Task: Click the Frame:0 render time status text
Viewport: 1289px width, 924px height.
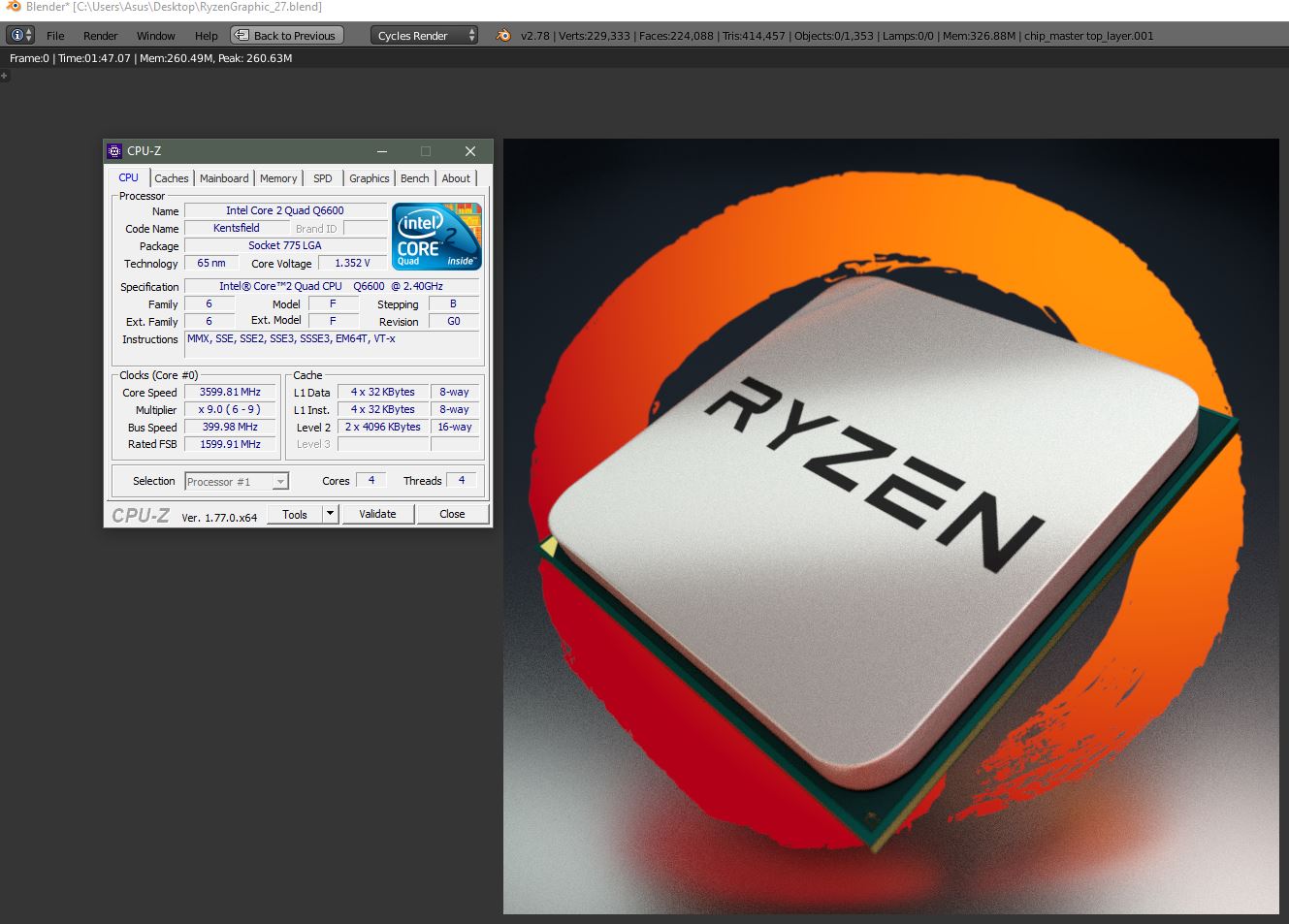Action: click(x=150, y=58)
